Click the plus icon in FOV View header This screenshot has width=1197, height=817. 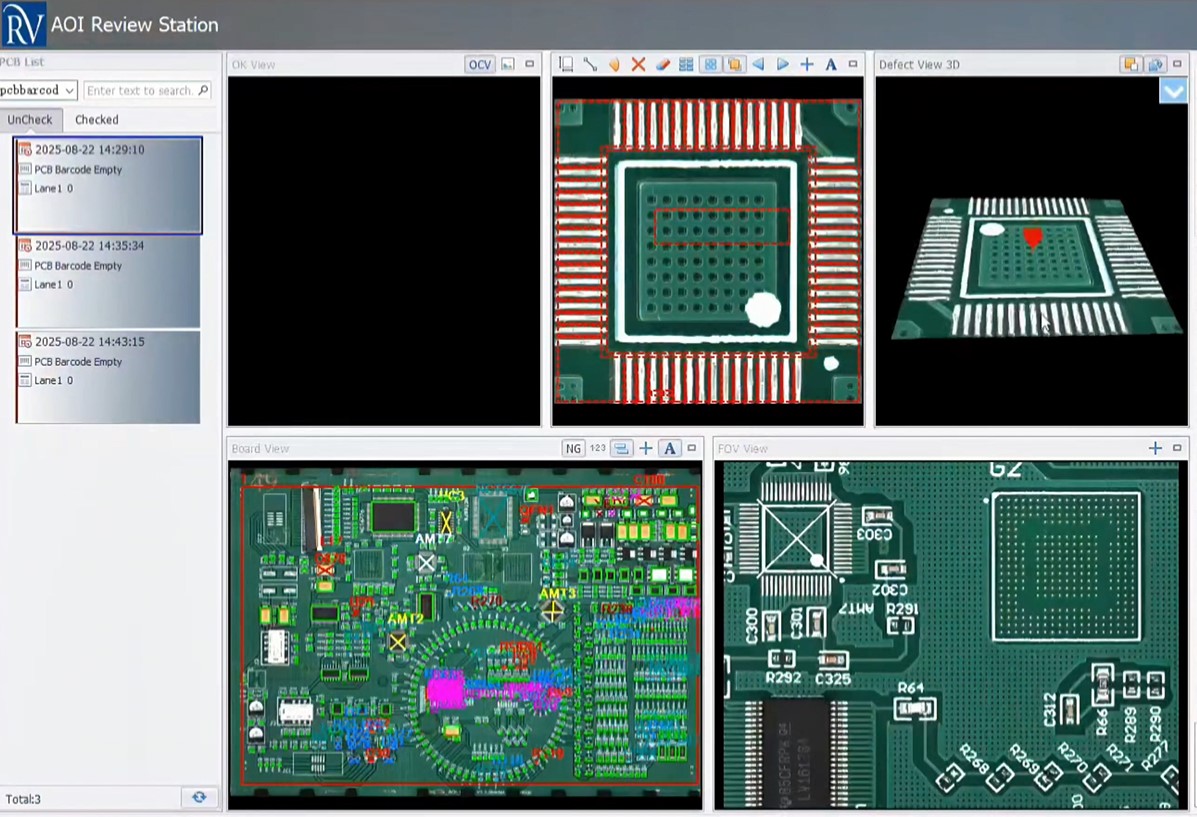1155,449
